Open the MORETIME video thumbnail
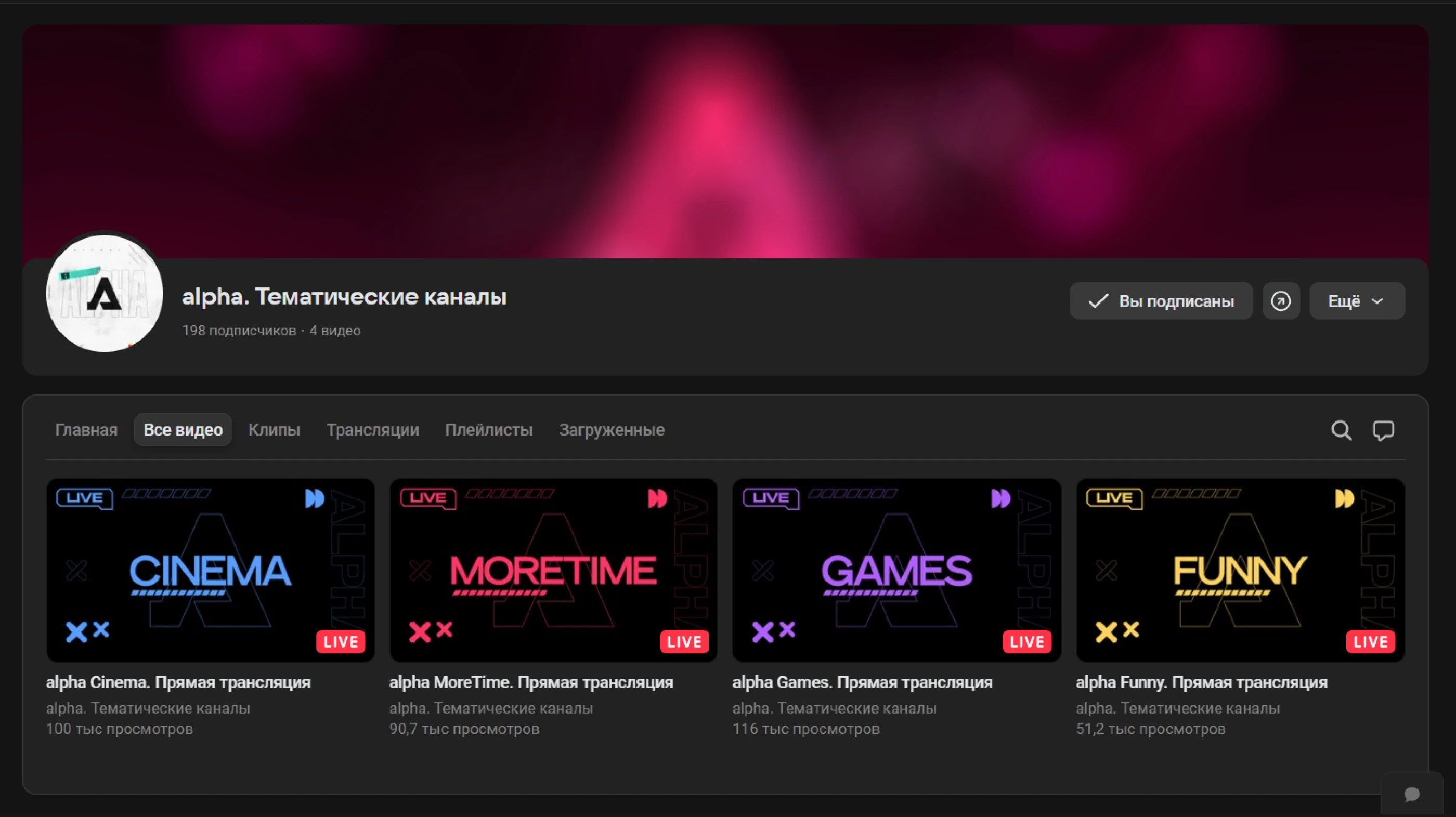 [553, 570]
